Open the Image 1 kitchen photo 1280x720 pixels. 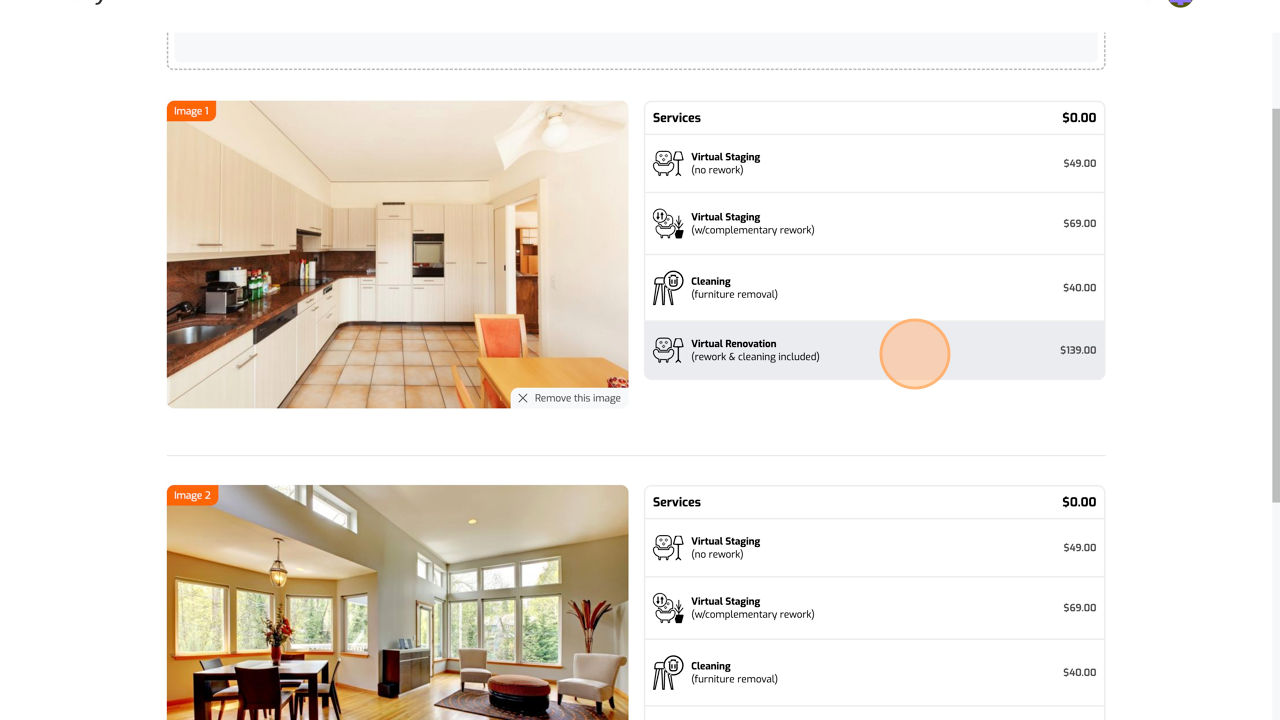pyautogui.click(x=397, y=254)
